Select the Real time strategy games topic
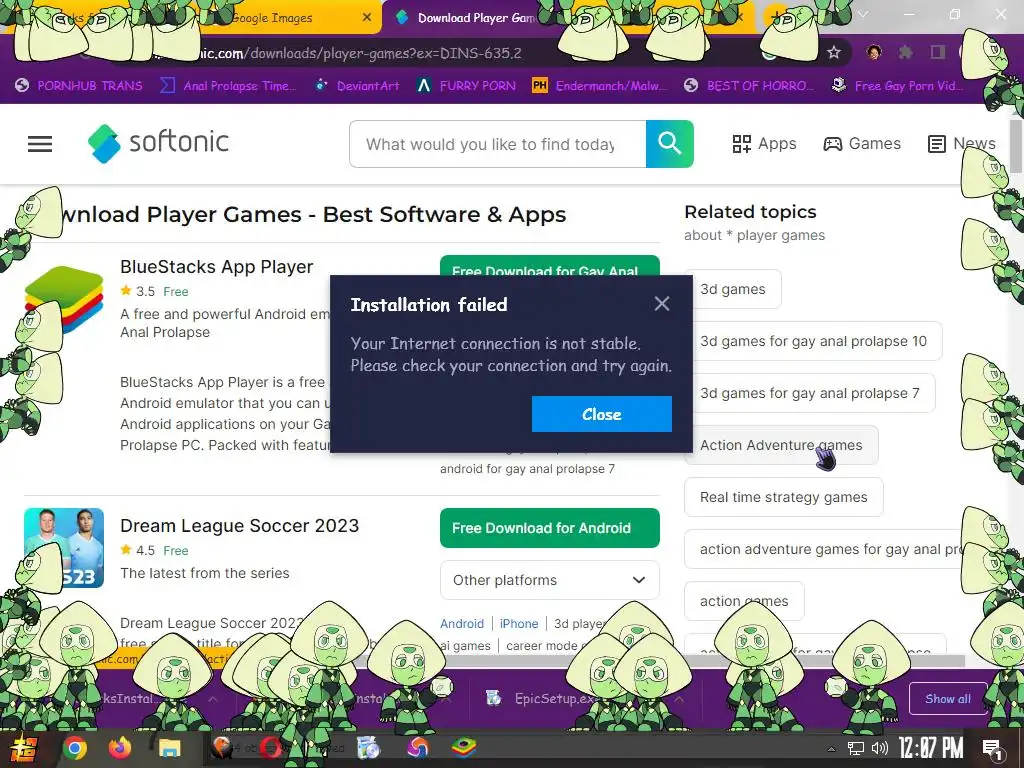 [x=784, y=497]
